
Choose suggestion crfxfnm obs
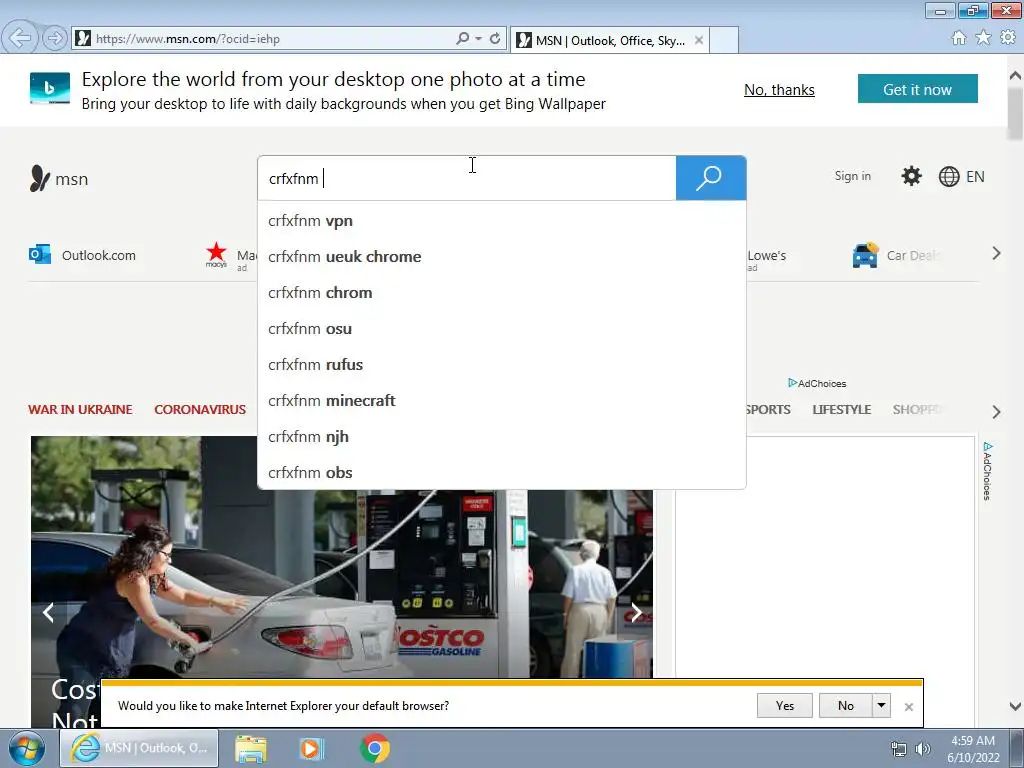click(x=502, y=472)
